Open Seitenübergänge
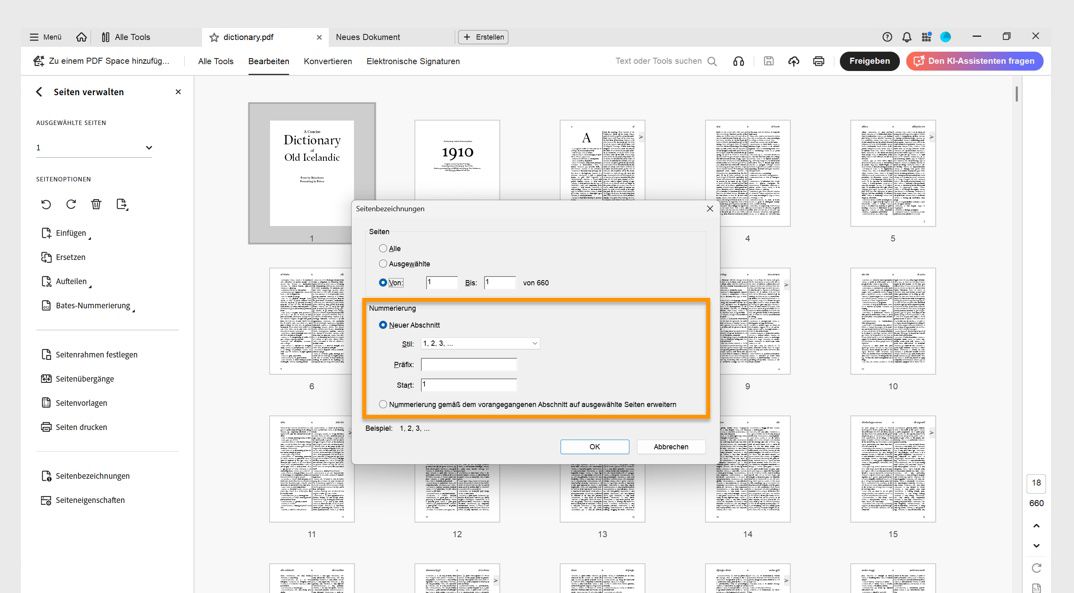Image resolution: width=1074 pixels, height=593 pixels. [77, 379]
